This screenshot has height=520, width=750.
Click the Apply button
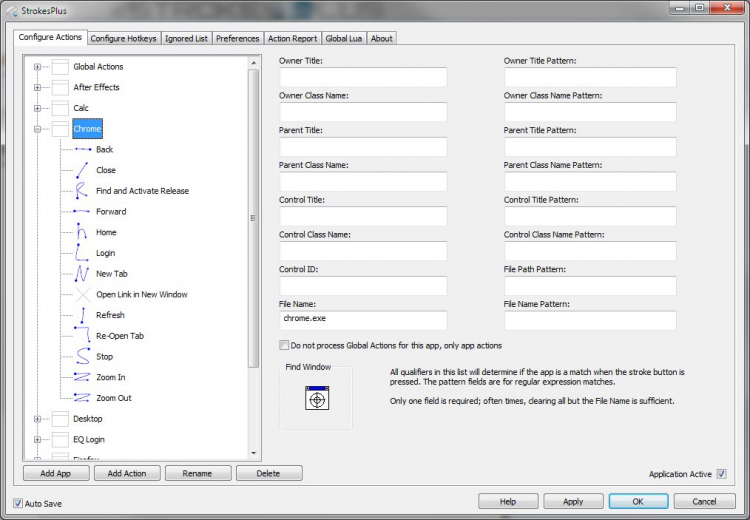point(573,501)
